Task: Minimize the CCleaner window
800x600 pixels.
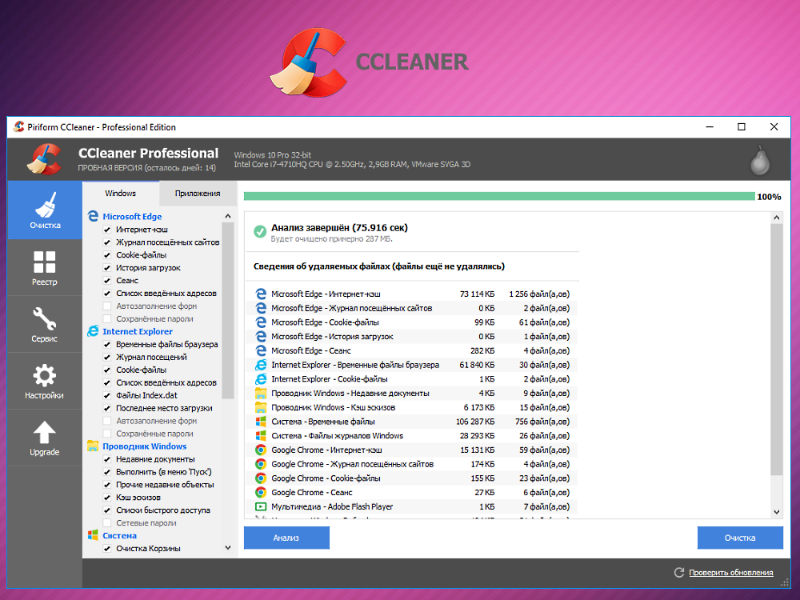Action: [x=710, y=127]
